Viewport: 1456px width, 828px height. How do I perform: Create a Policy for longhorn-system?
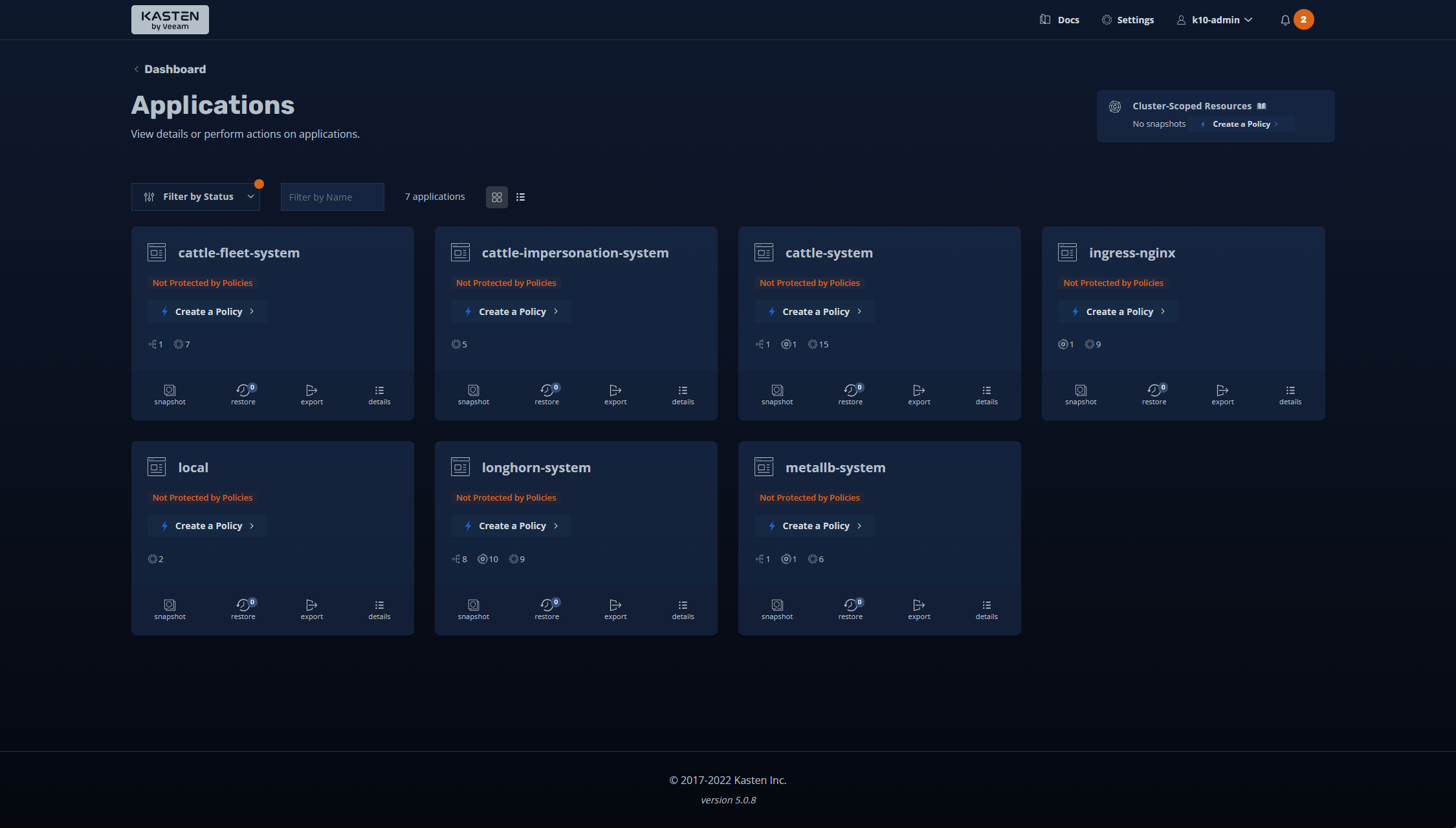tap(511, 526)
